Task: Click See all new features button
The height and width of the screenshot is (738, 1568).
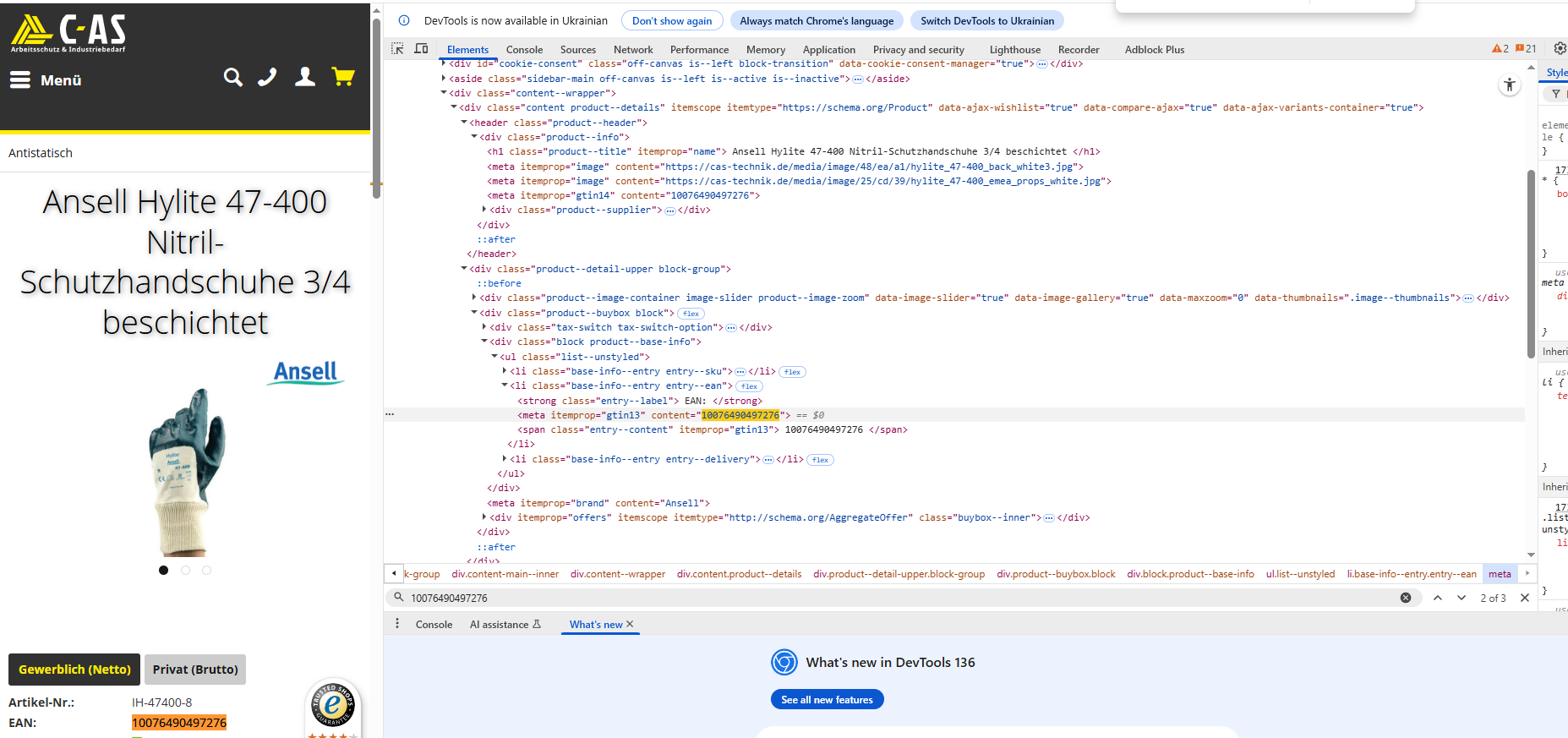Action: 827,699
